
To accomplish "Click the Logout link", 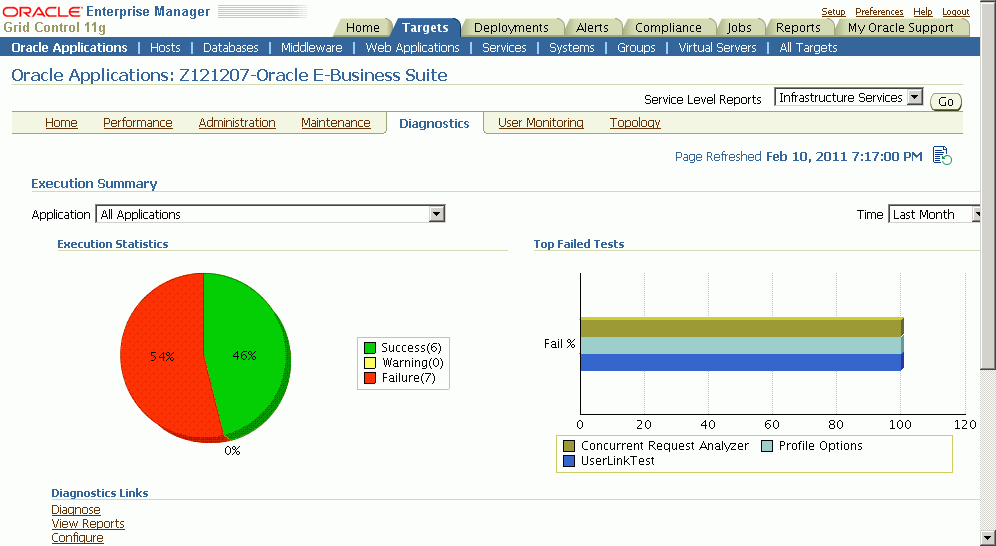I will pyautogui.click(x=955, y=11).
